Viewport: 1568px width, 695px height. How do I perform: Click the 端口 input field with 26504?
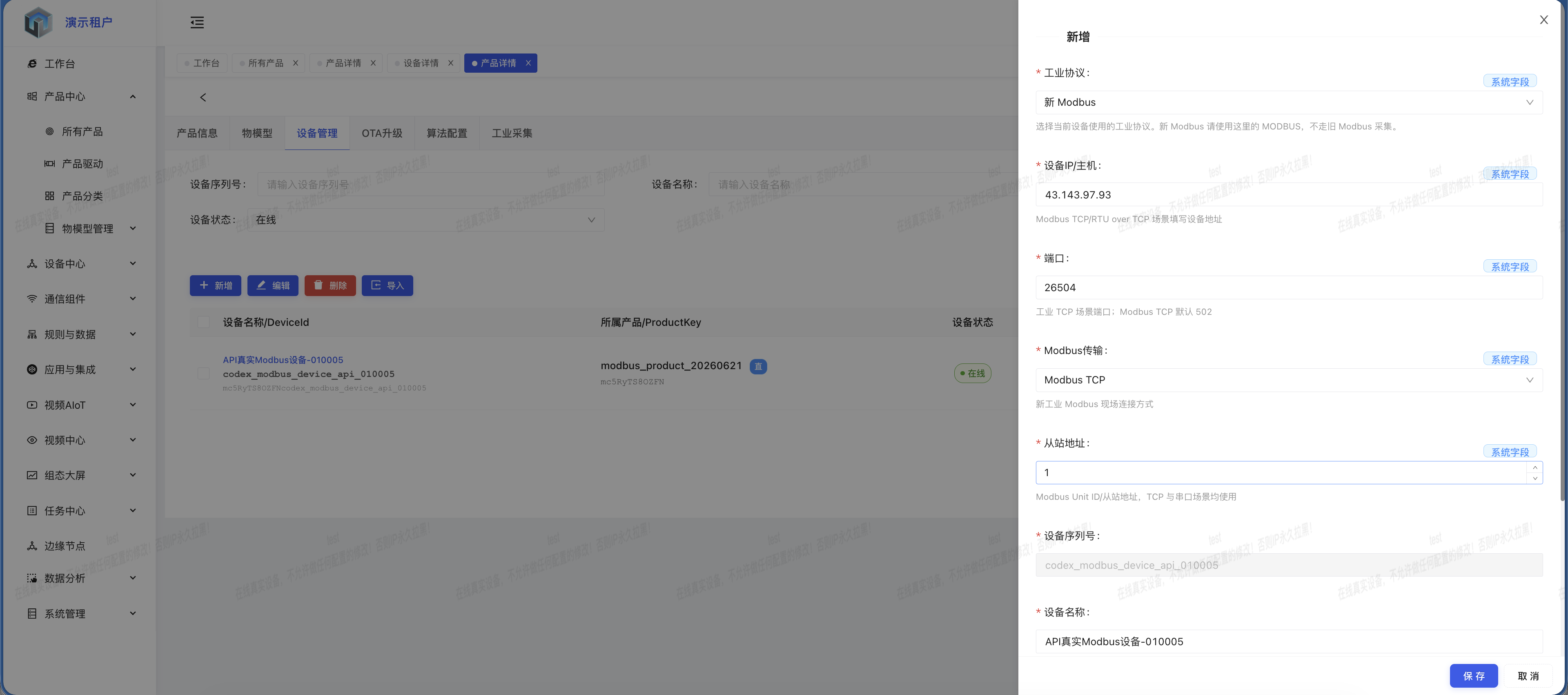coord(1289,287)
